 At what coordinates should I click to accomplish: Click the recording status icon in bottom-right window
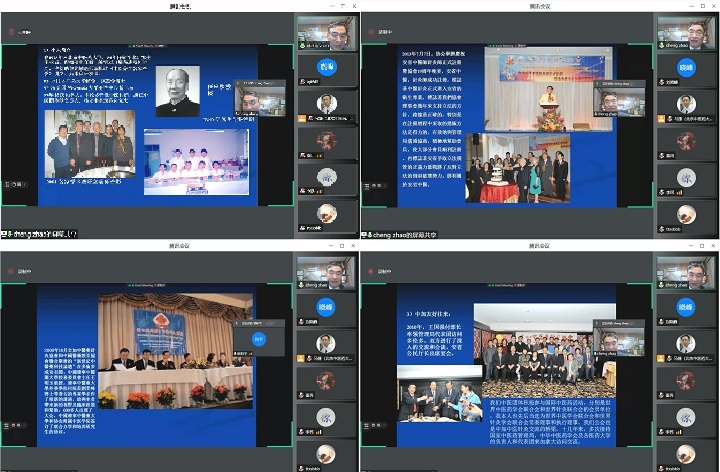point(372,270)
